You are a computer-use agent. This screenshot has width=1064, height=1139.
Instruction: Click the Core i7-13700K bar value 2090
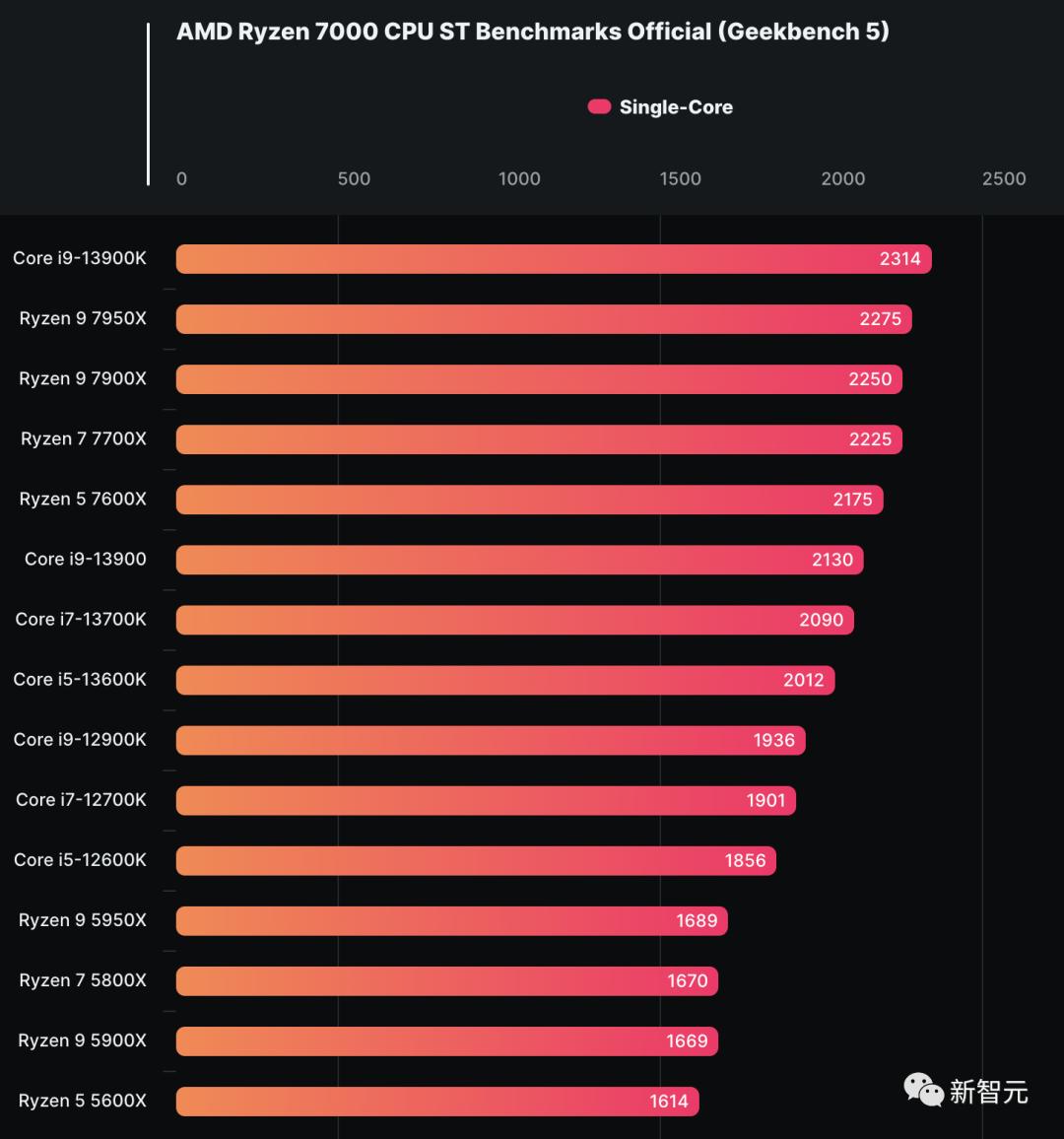tap(821, 620)
